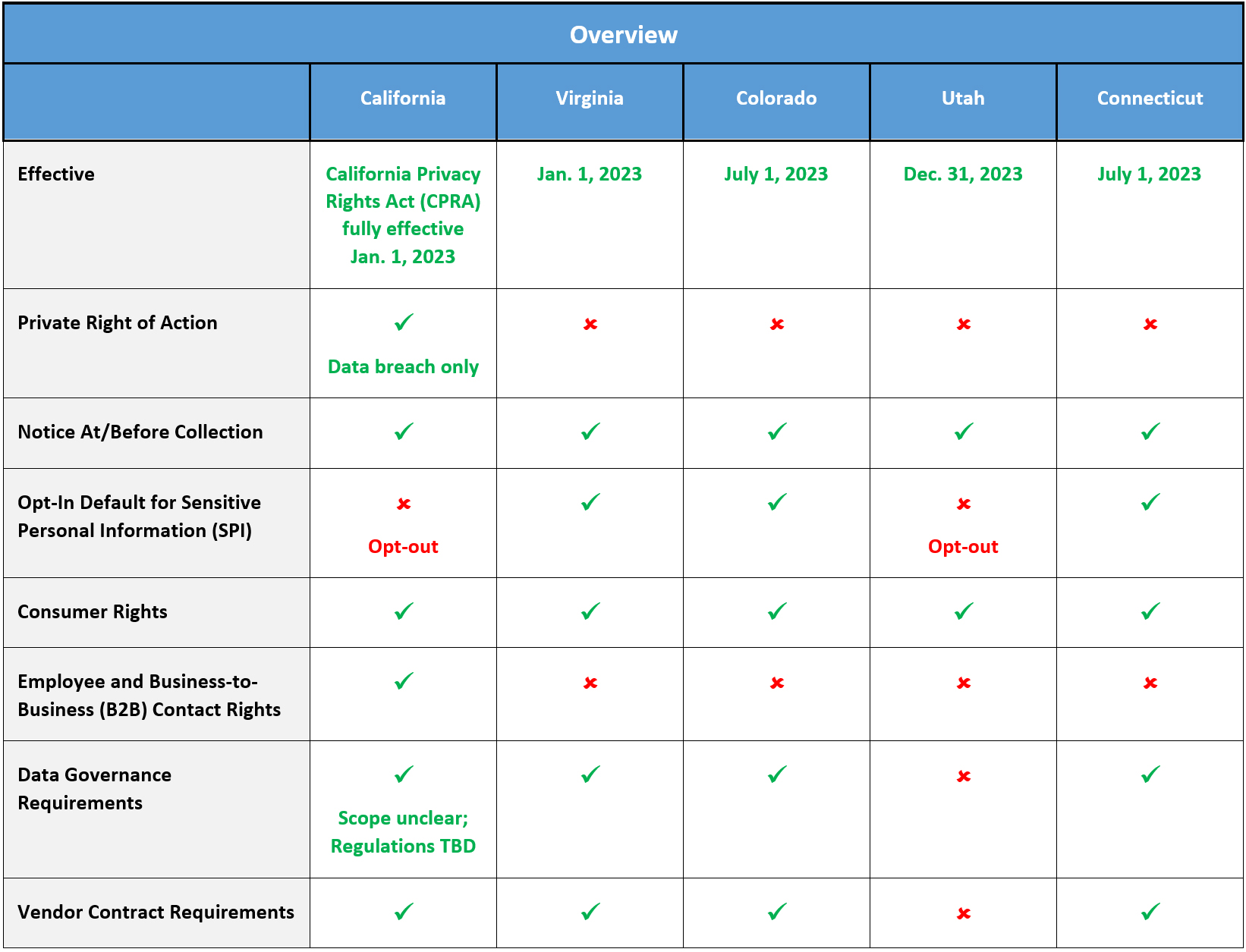Click Utah's red X for Data Governance Requirements

pyautogui.click(x=964, y=776)
